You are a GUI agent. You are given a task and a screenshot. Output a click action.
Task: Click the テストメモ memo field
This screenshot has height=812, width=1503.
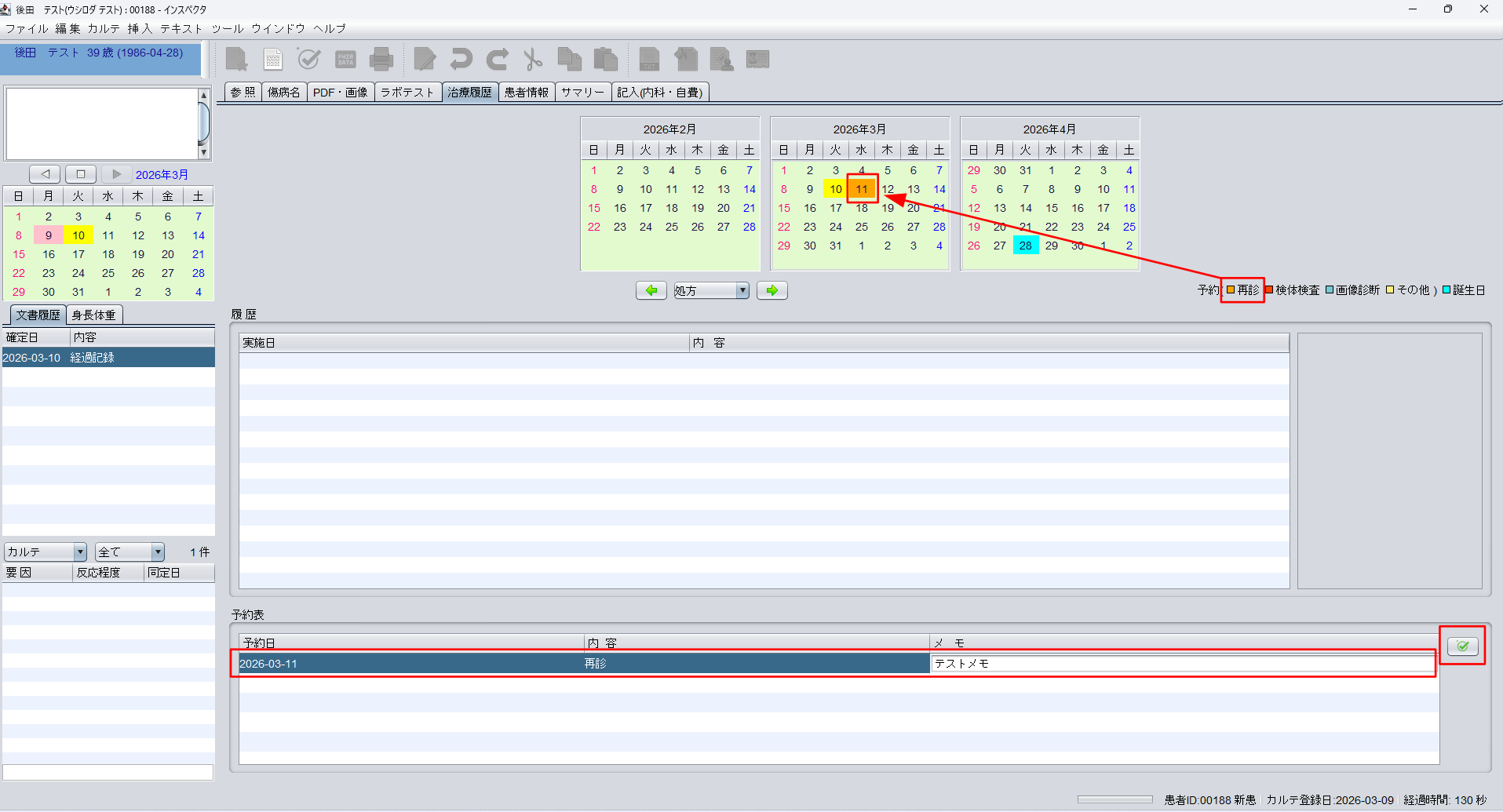point(1182,664)
